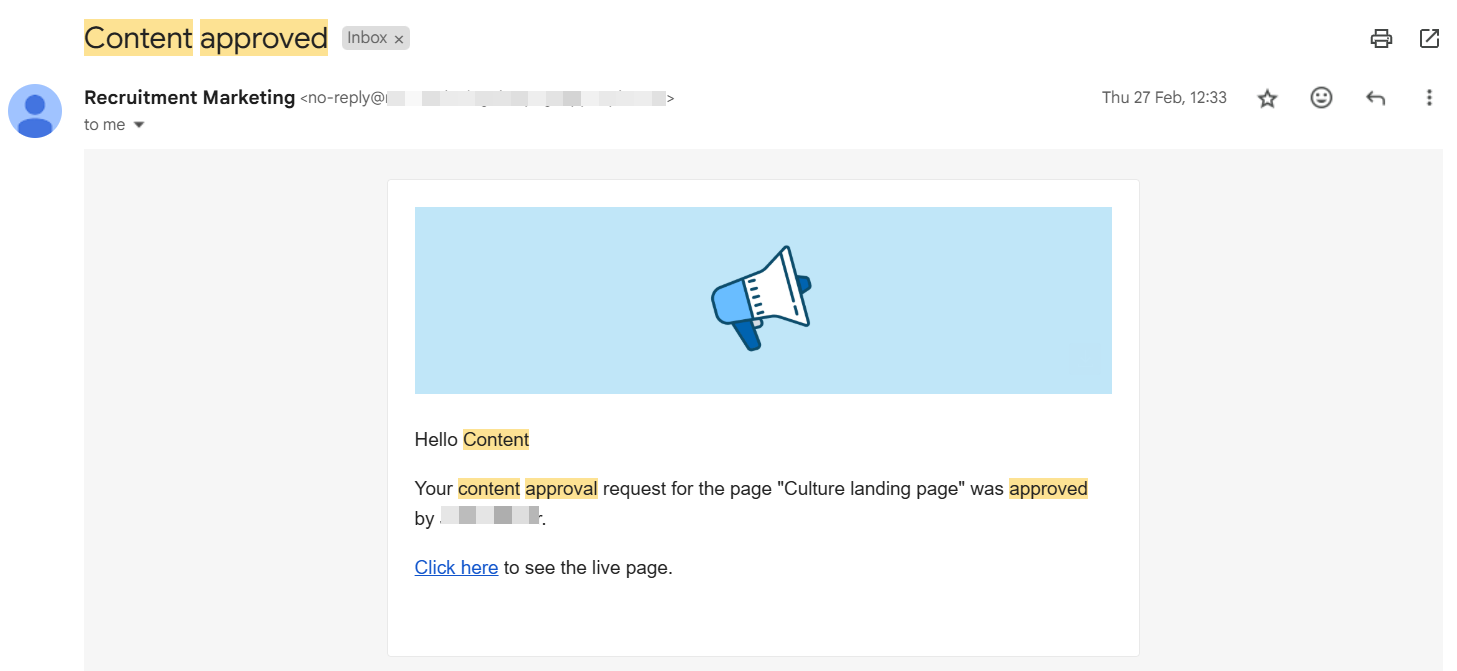Click highlighted "Content" after the Hello greeting
This screenshot has width=1457, height=671.
[x=496, y=440]
